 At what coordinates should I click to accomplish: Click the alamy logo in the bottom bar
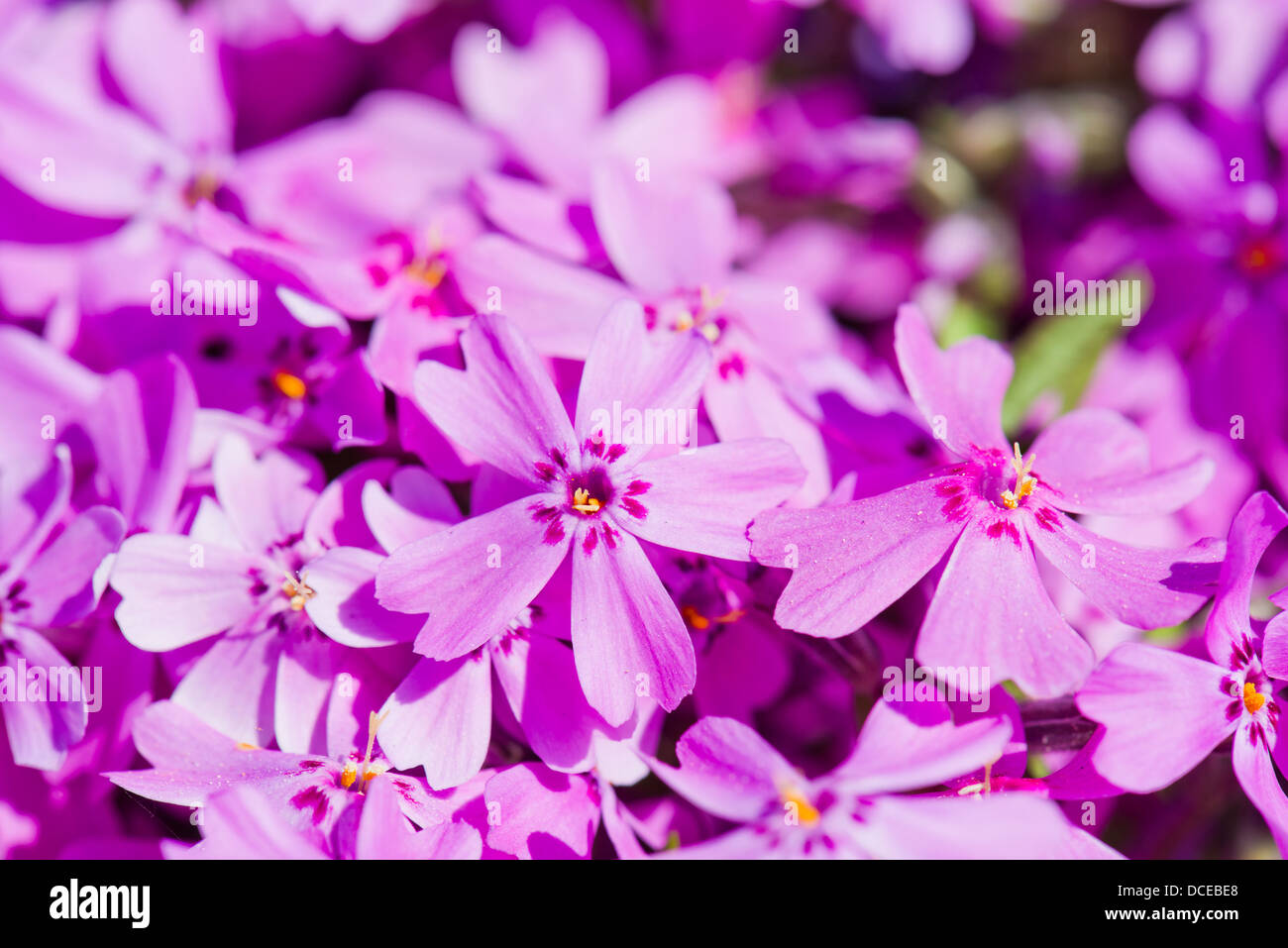pyautogui.click(x=100, y=903)
